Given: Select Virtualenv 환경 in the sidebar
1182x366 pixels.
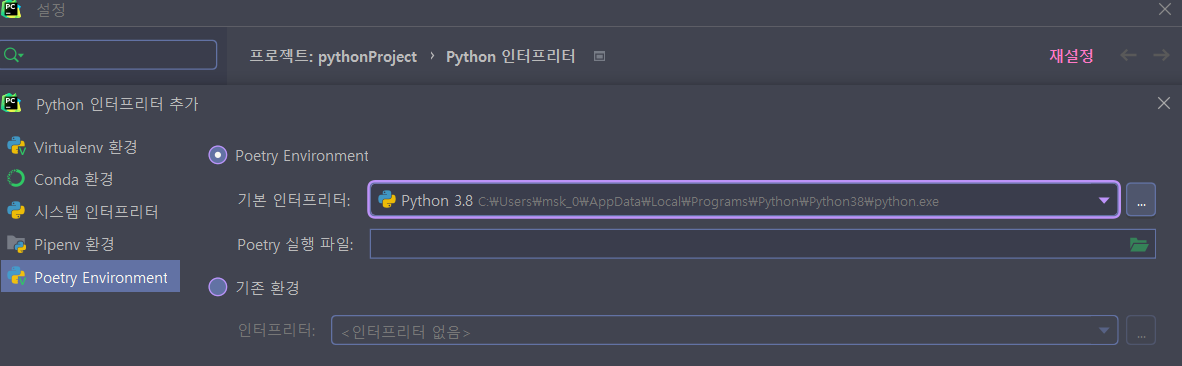Looking at the screenshot, I should pos(90,147).
